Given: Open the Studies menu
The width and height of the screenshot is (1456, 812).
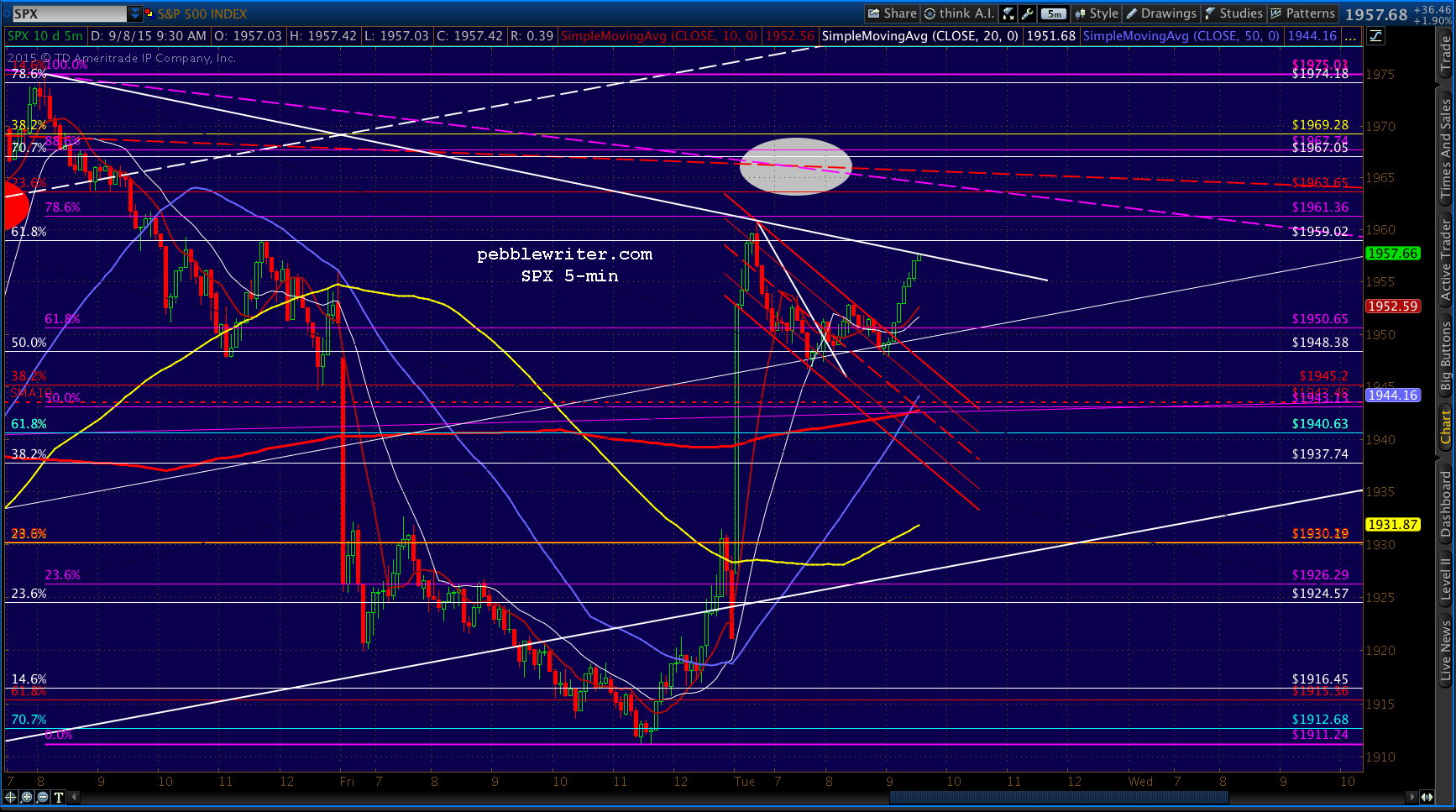Looking at the screenshot, I should click(x=1233, y=13).
